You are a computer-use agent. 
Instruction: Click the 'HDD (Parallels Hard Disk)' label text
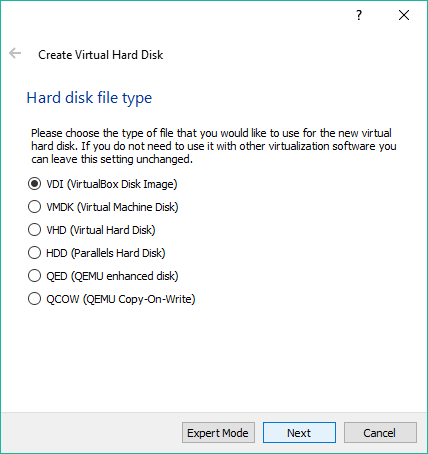tap(106, 253)
